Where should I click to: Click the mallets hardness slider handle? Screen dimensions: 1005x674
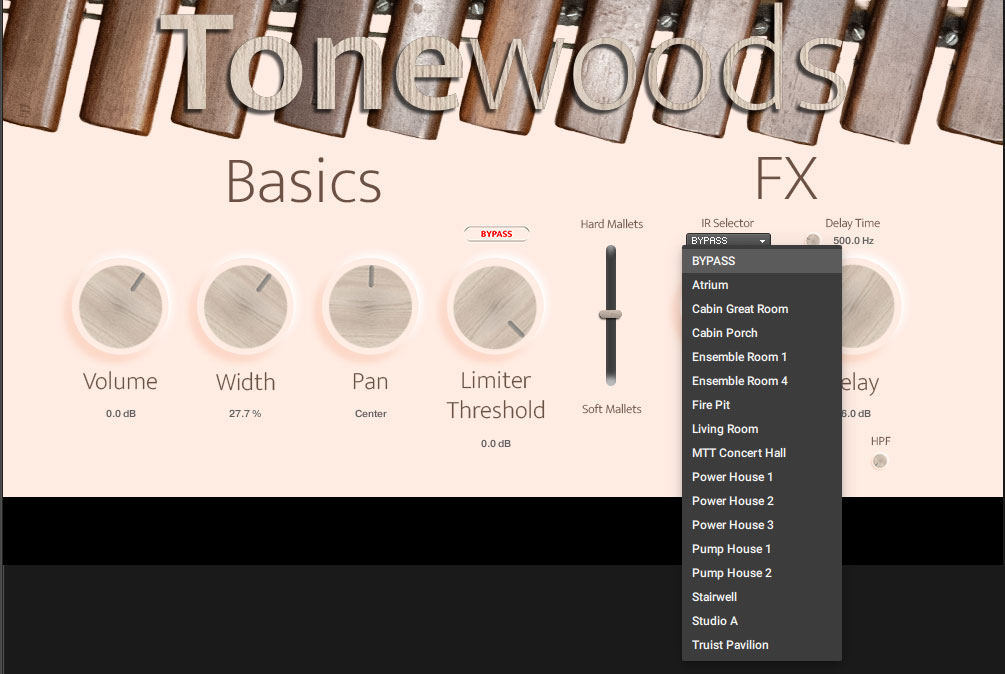(x=610, y=314)
